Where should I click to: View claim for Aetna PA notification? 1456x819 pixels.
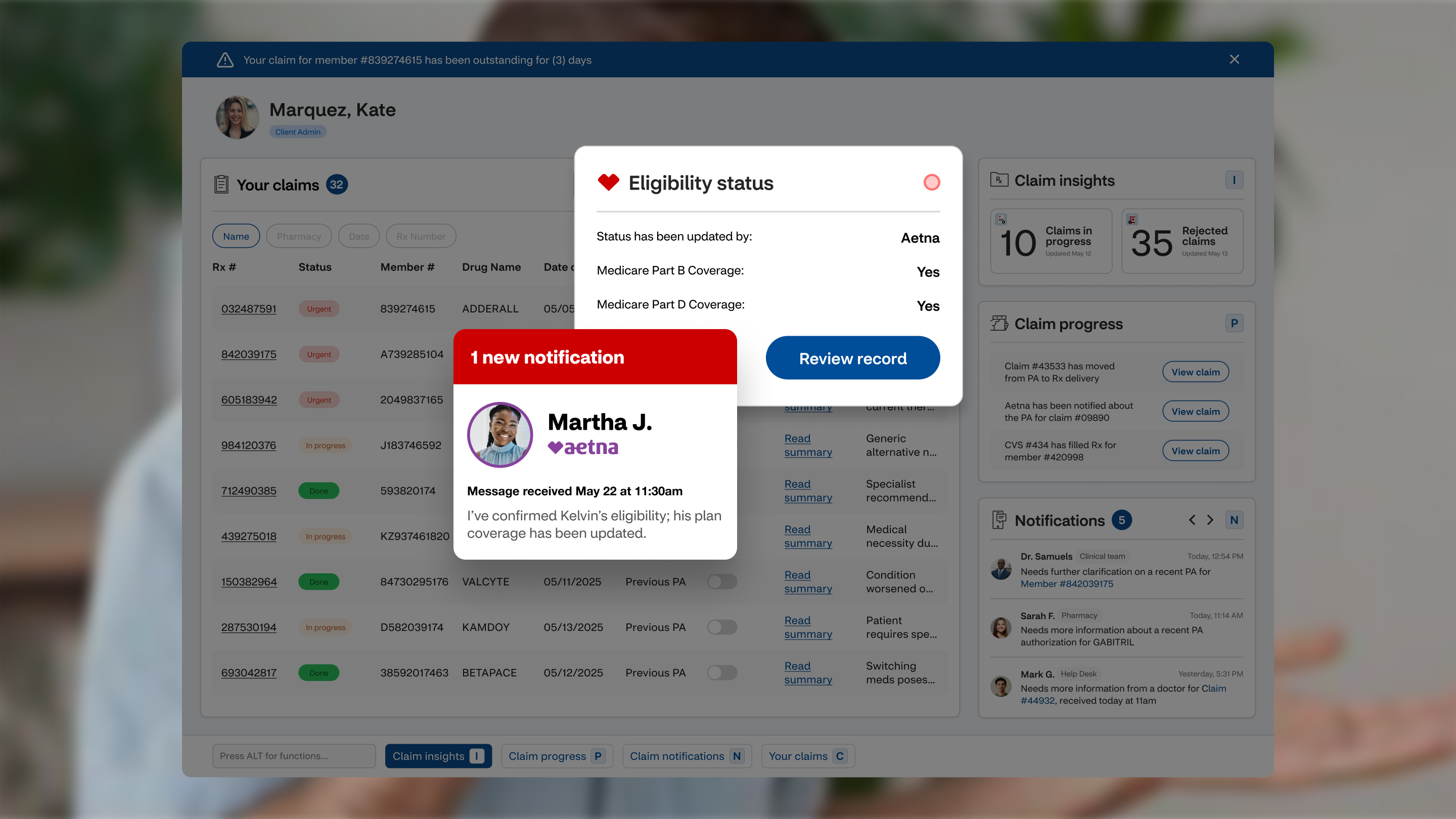[x=1196, y=412]
